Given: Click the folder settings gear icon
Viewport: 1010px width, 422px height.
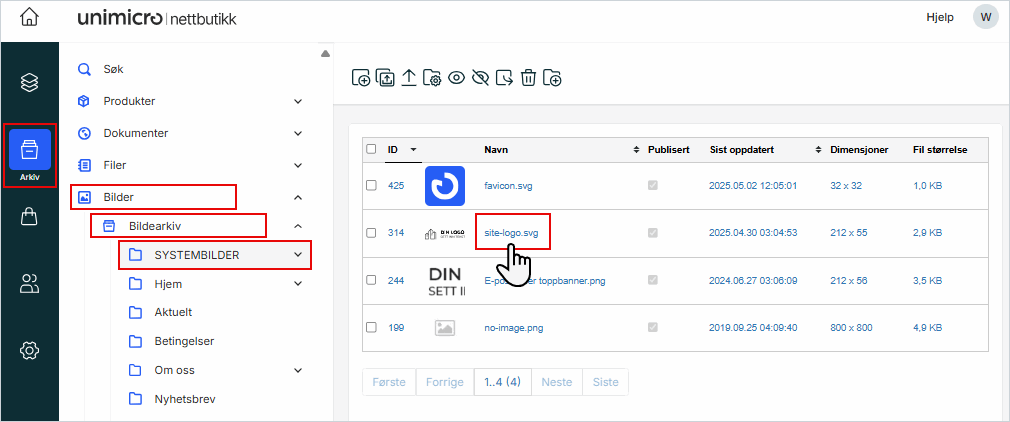Looking at the screenshot, I should click(x=432, y=78).
